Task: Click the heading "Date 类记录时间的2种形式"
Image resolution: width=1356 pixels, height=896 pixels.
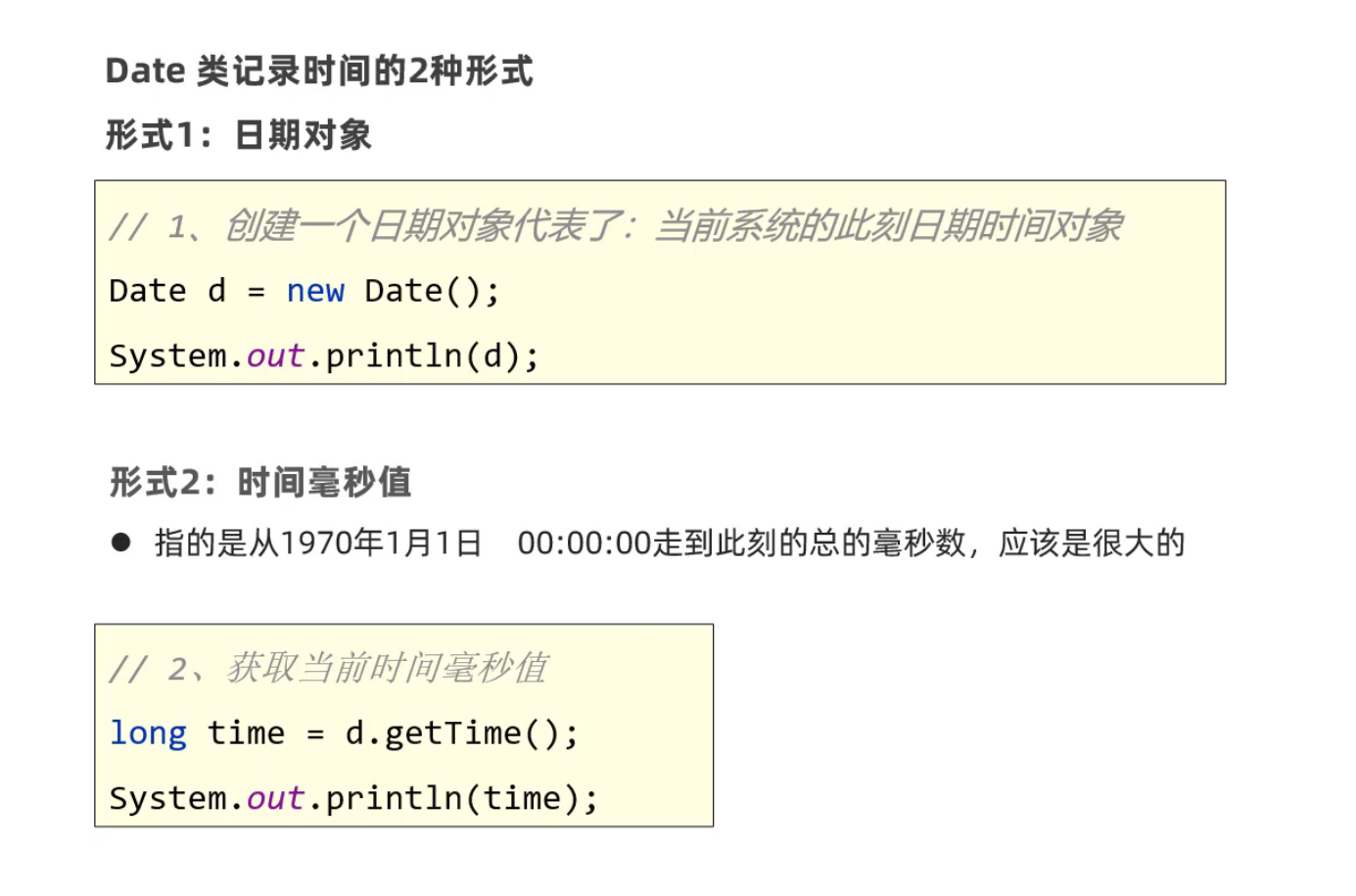Action: [319, 71]
